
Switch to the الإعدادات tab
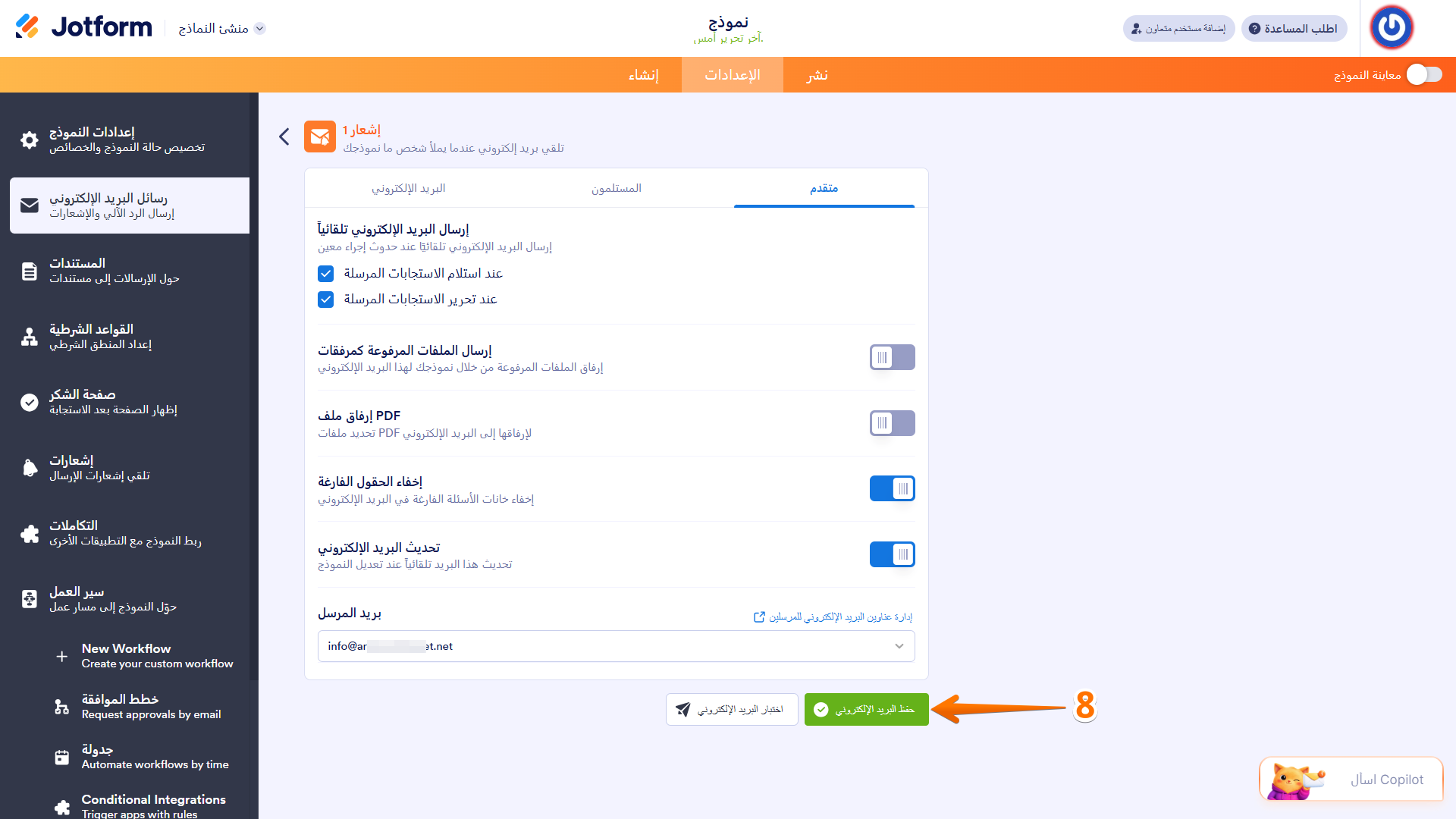click(732, 74)
